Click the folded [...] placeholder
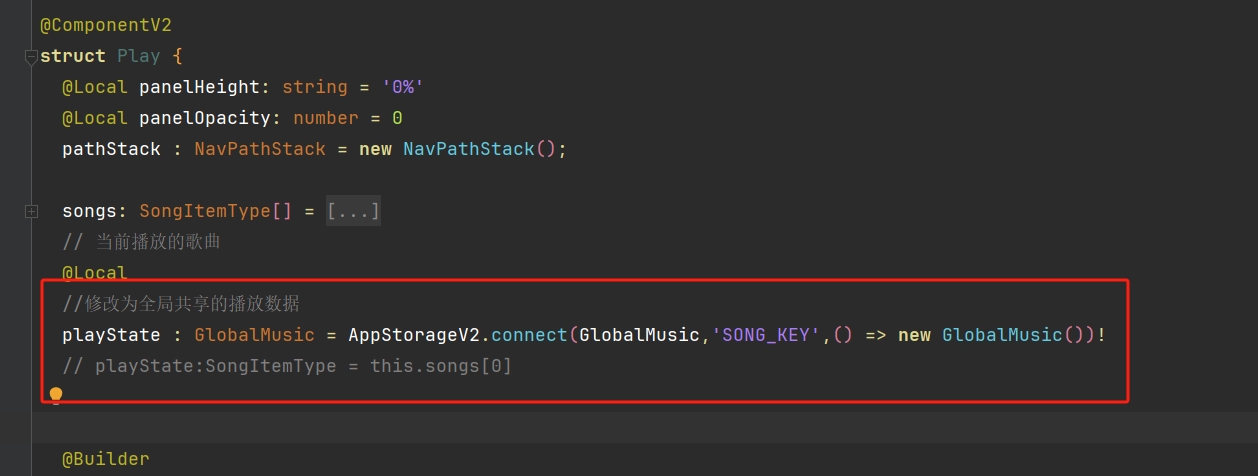1258x476 pixels. 353,211
